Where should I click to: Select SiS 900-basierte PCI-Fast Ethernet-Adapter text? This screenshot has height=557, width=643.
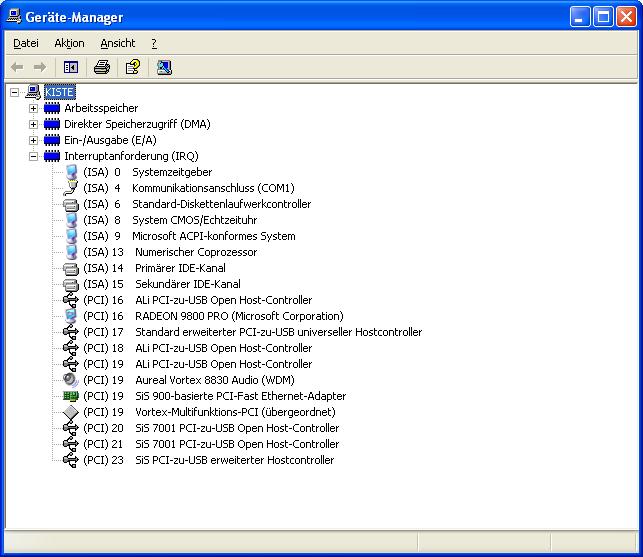(x=241, y=396)
